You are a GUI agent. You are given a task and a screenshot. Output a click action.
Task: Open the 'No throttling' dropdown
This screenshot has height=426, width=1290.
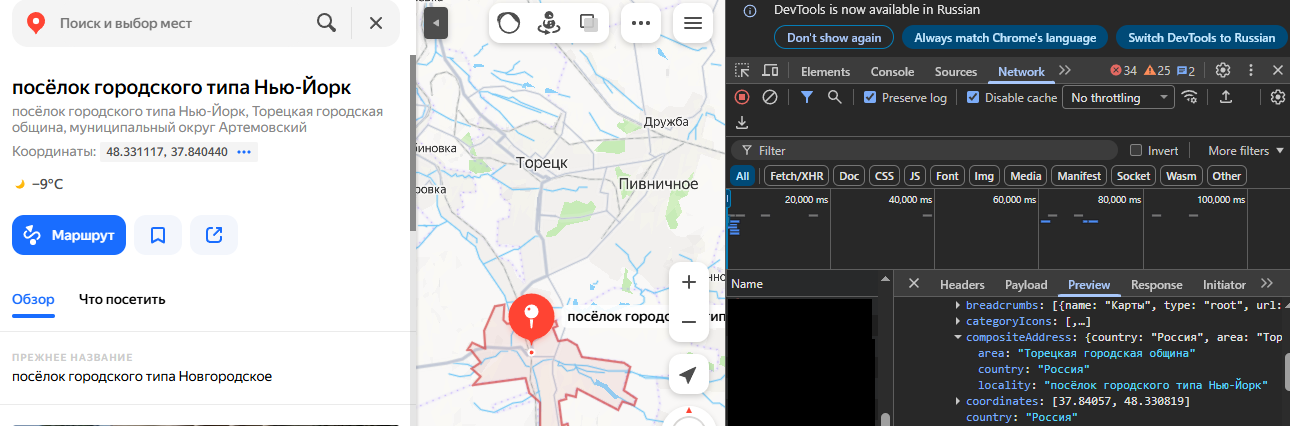(1119, 98)
